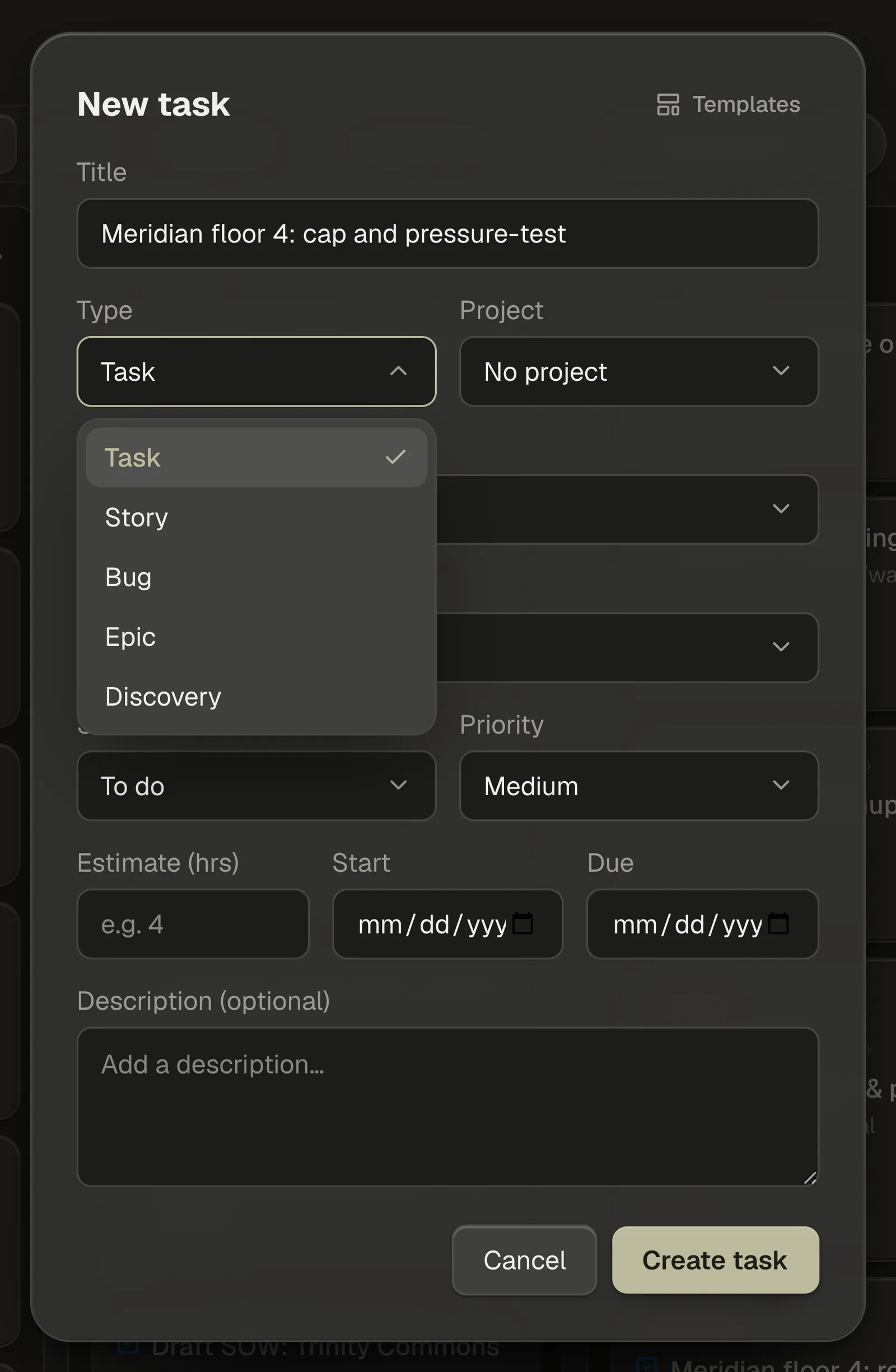Select the checked Task option
This screenshot has height=1372, width=896.
coord(256,457)
